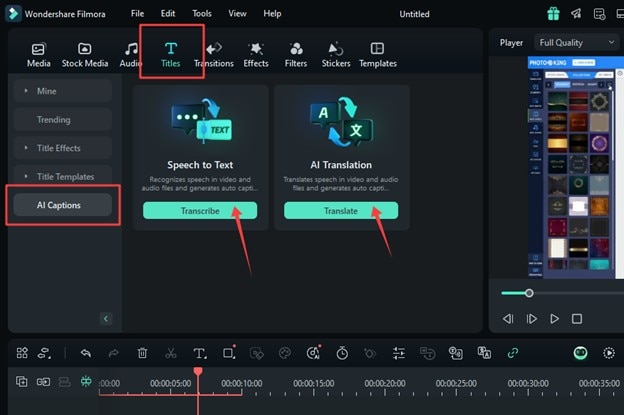
Task: Click the paper plane share icon
Action: [576, 14]
